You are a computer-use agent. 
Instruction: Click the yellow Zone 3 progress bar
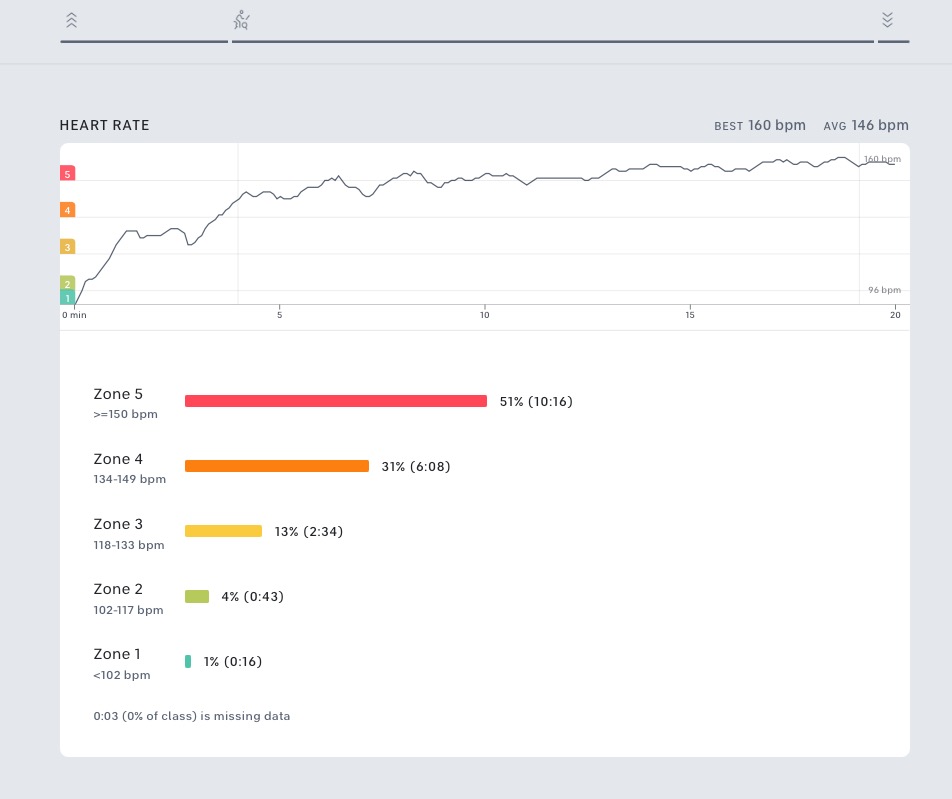tap(223, 531)
